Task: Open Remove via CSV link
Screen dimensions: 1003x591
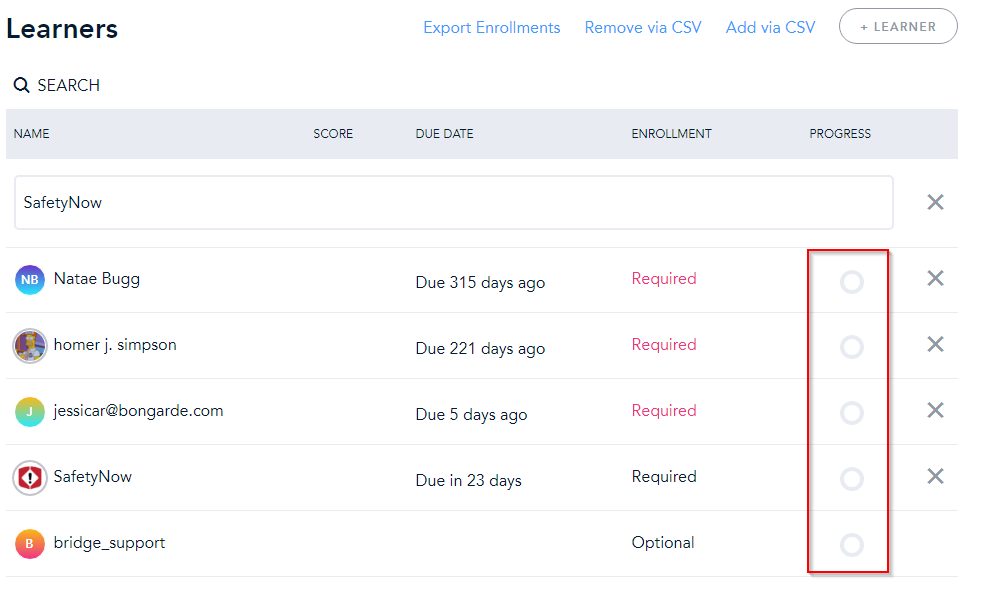Action: point(643,28)
